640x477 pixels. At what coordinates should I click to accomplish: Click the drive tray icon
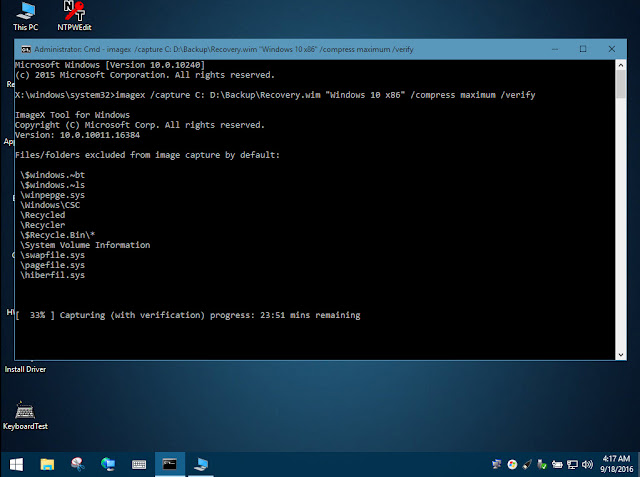pos(557,464)
